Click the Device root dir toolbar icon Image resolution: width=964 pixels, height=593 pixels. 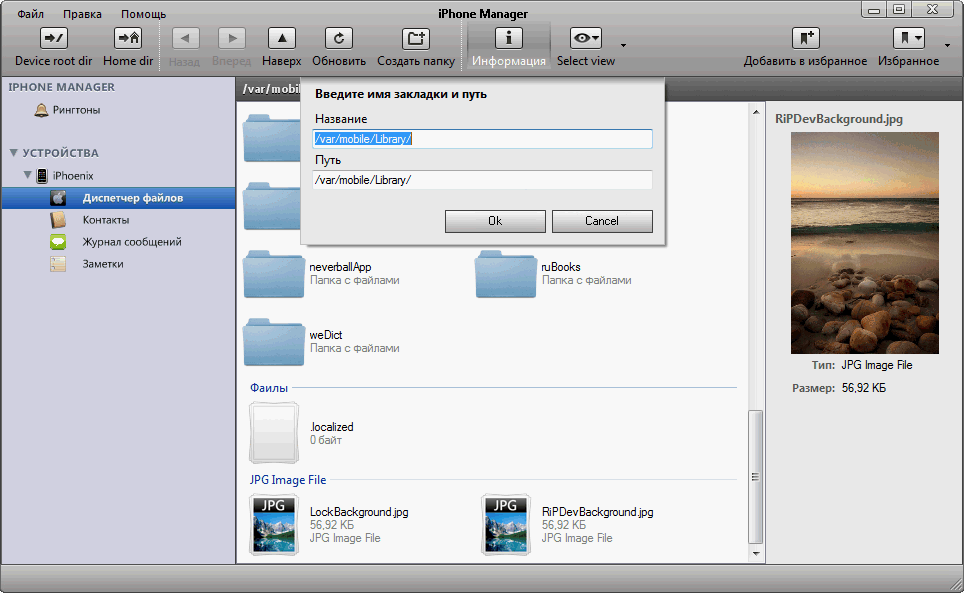click(53, 39)
